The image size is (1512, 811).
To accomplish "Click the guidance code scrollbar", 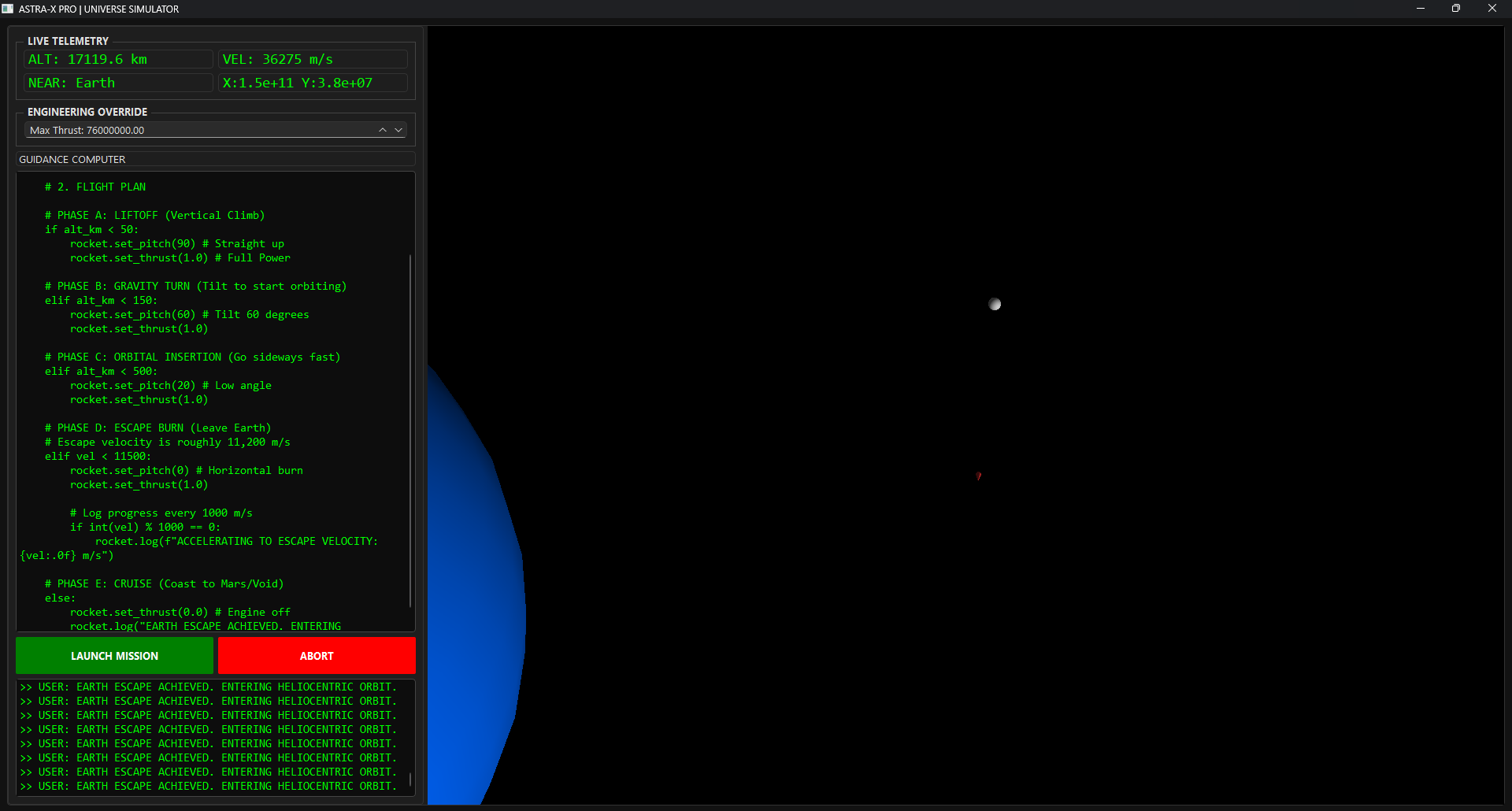I will pyautogui.click(x=410, y=431).
